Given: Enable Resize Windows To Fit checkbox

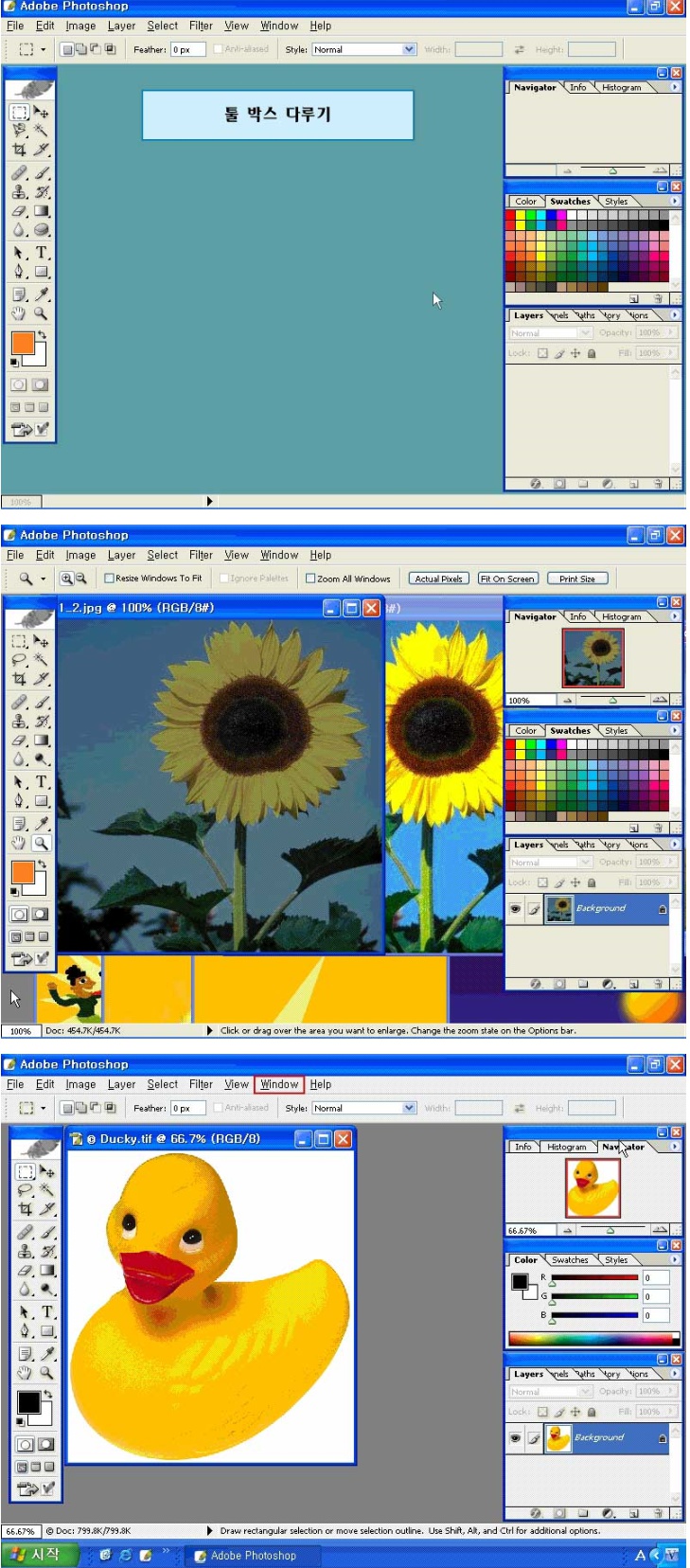Looking at the screenshot, I should [x=110, y=579].
